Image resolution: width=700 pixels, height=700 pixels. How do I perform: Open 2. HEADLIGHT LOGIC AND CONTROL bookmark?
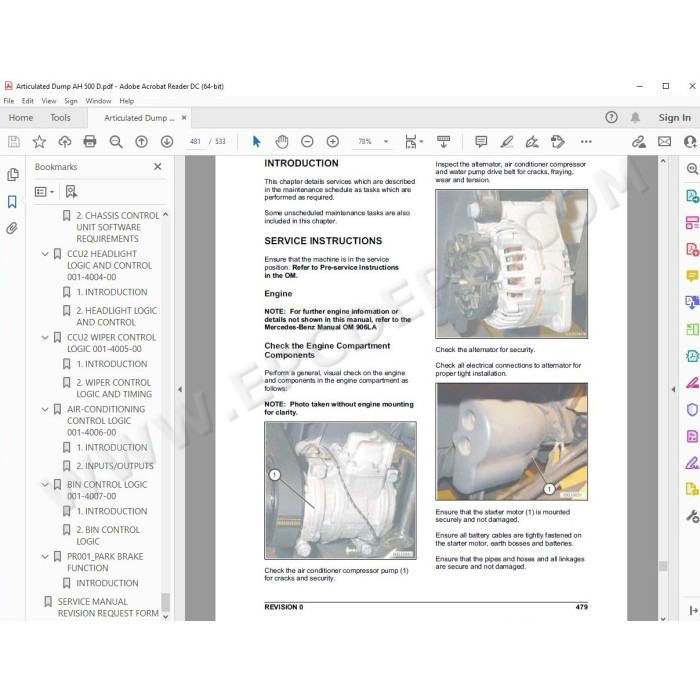116,316
